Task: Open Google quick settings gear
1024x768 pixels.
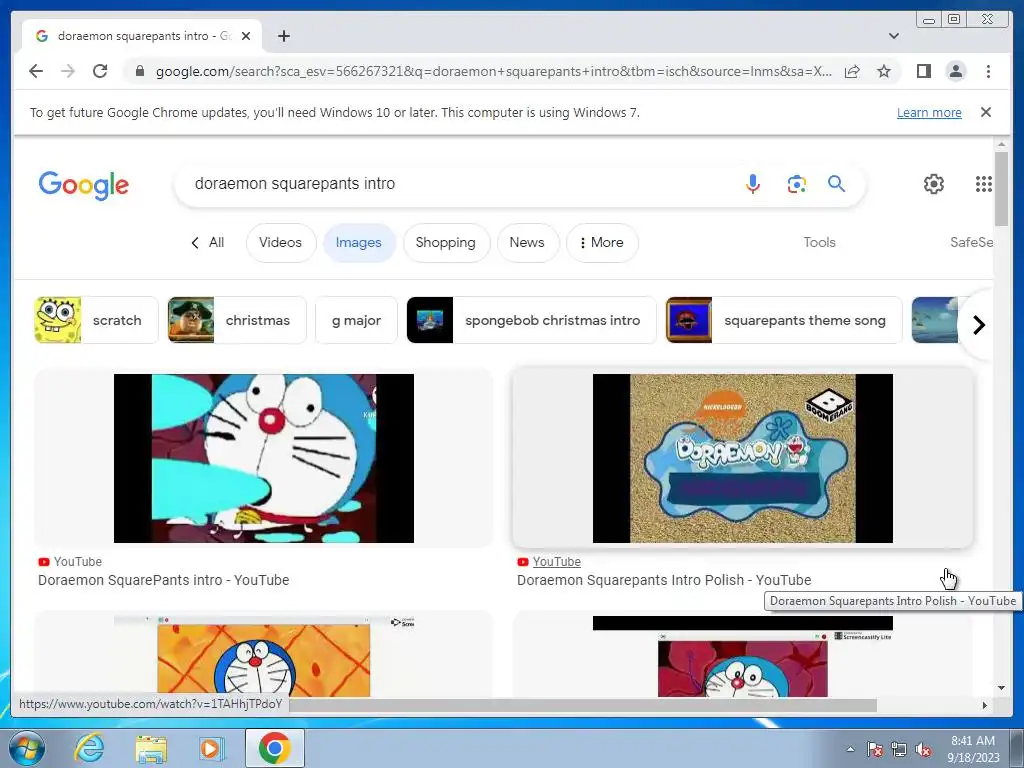Action: pos(933,184)
